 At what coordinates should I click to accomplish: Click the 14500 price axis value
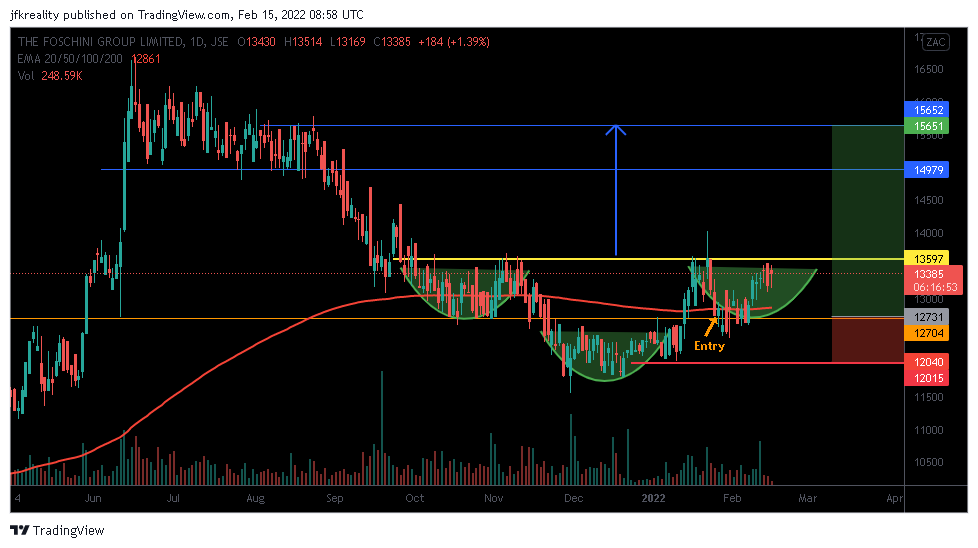tap(929, 200)
